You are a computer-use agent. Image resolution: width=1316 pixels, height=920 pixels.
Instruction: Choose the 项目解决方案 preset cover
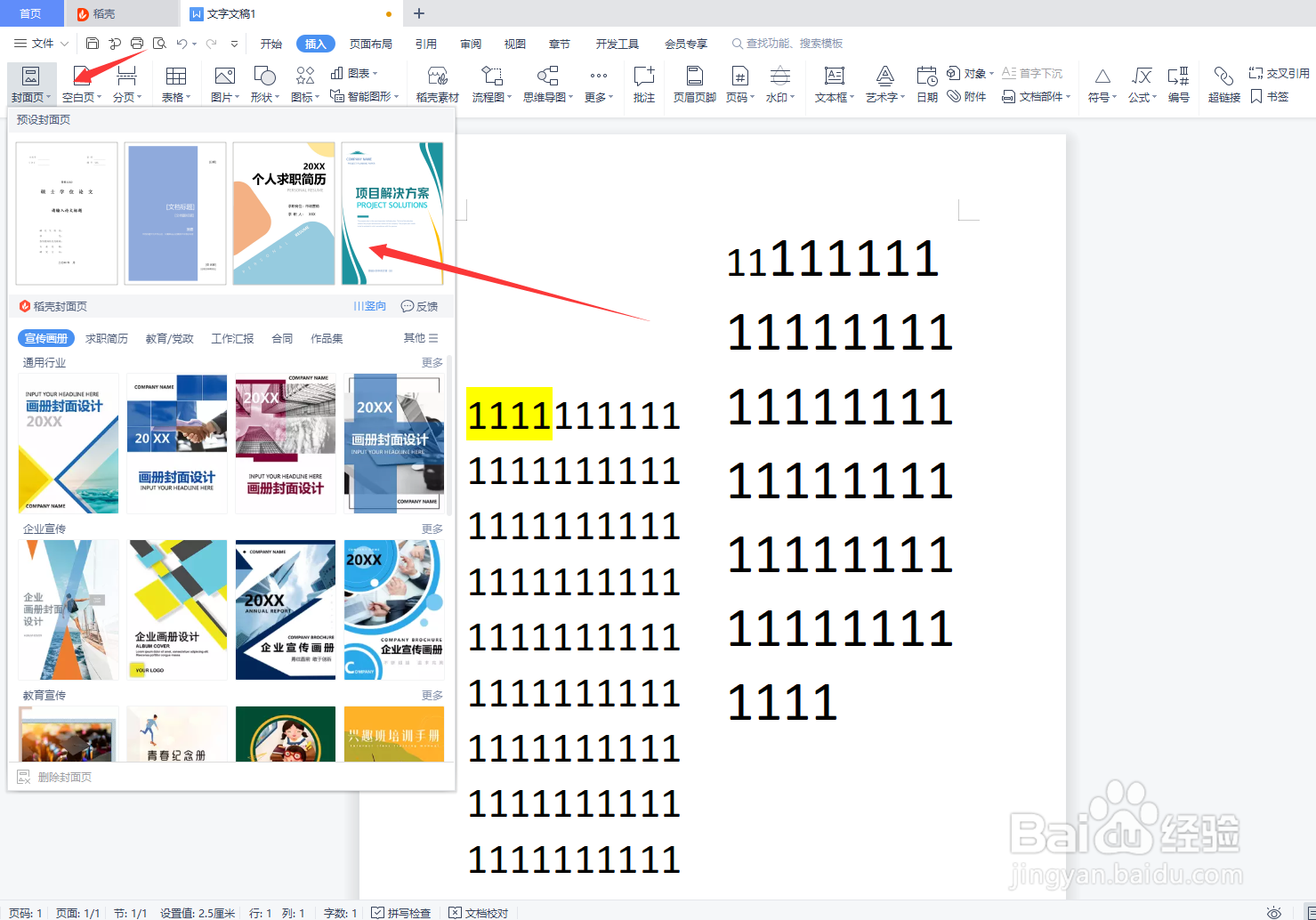392,214
